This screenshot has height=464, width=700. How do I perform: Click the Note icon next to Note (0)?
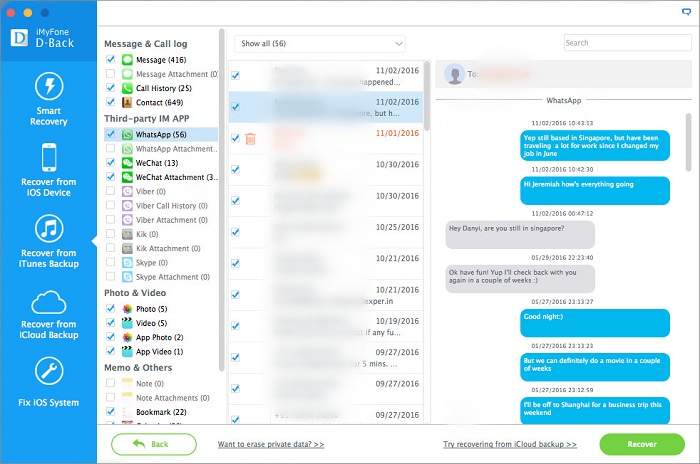click(127, 384)
